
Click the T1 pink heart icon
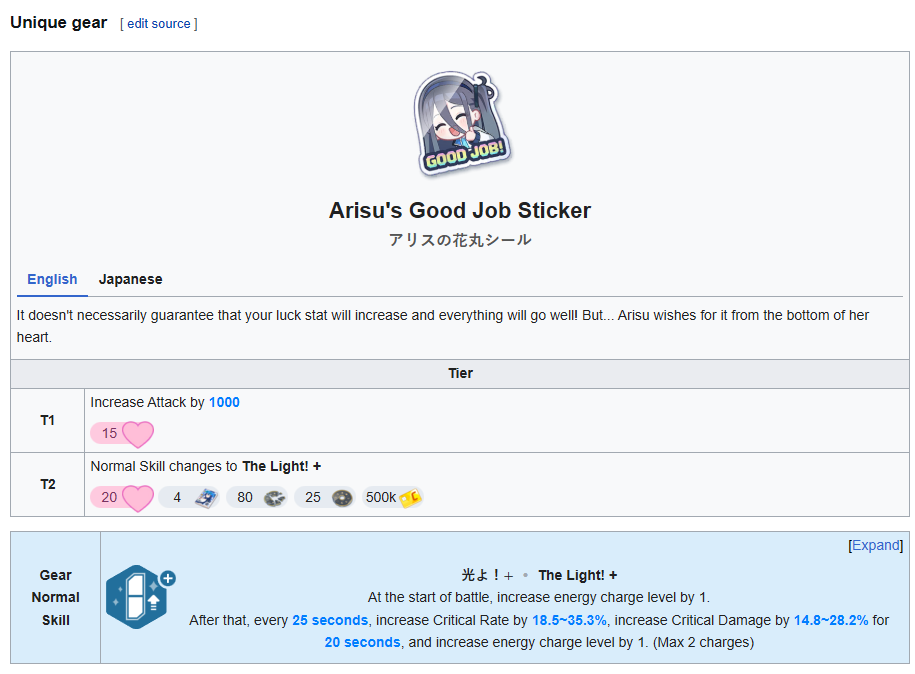click(x=138, y=434)
